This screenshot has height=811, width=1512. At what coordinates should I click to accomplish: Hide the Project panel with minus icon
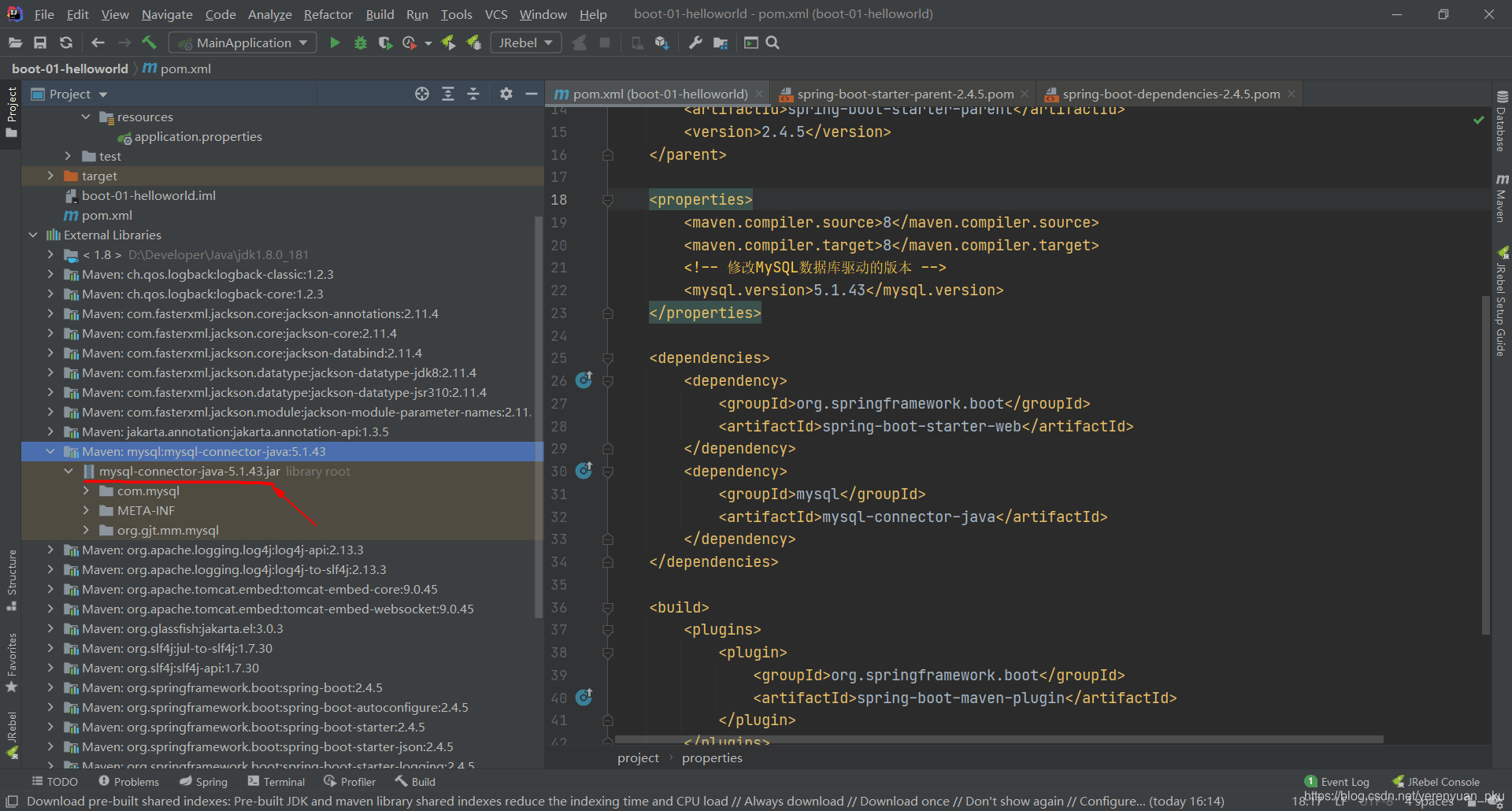[532, 94]
